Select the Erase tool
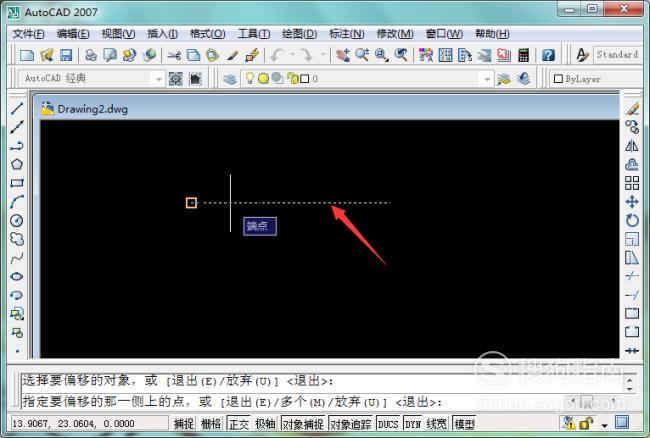This screenshot has height=438, width=650. pos(632,109)
